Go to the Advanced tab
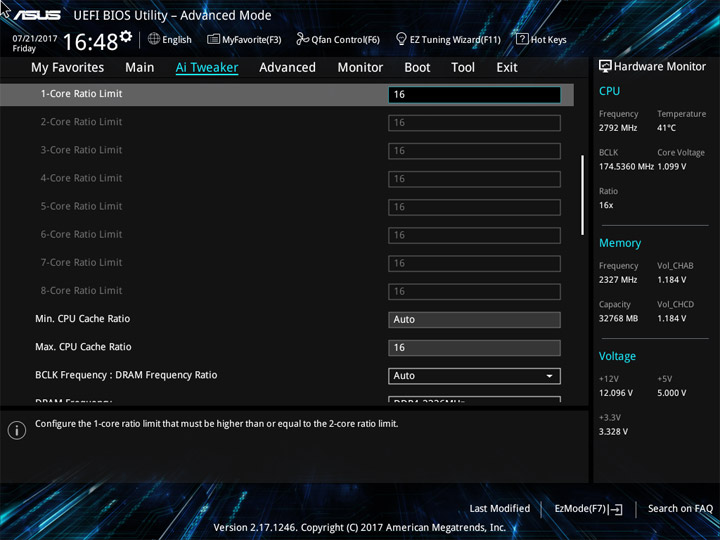This screenshot has width=720, height=540. pos(287,68)
